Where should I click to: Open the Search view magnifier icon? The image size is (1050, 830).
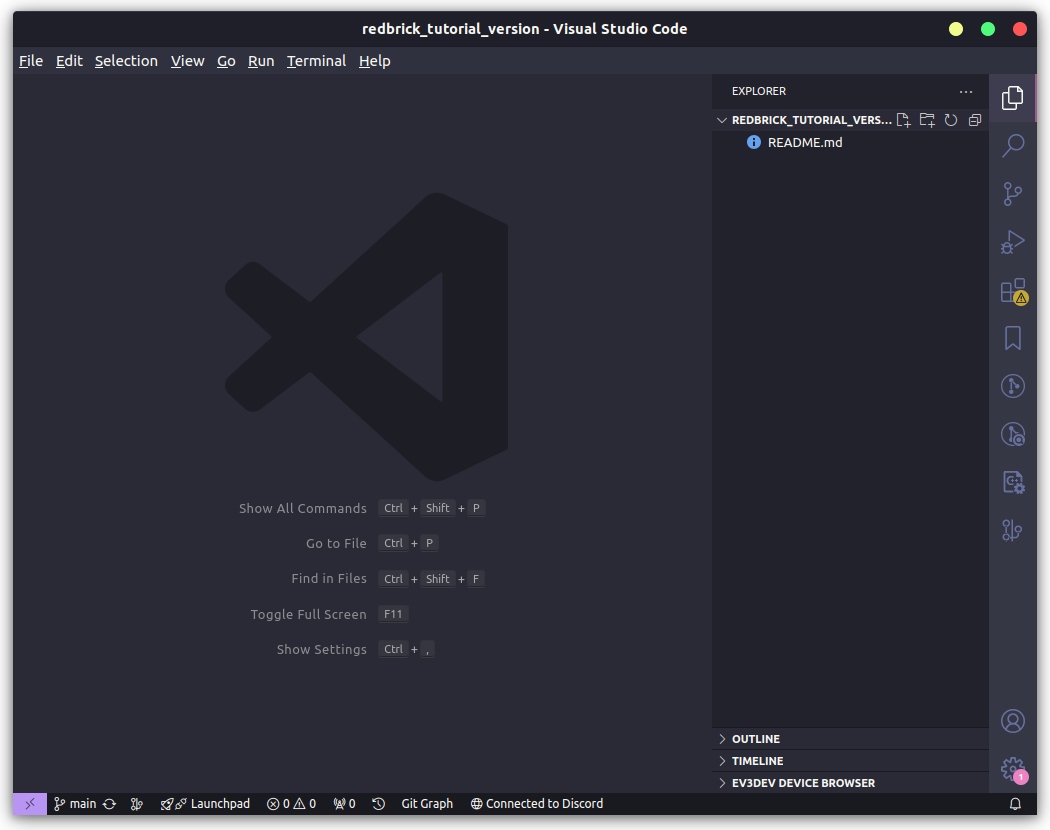(x=1012, y=145)
